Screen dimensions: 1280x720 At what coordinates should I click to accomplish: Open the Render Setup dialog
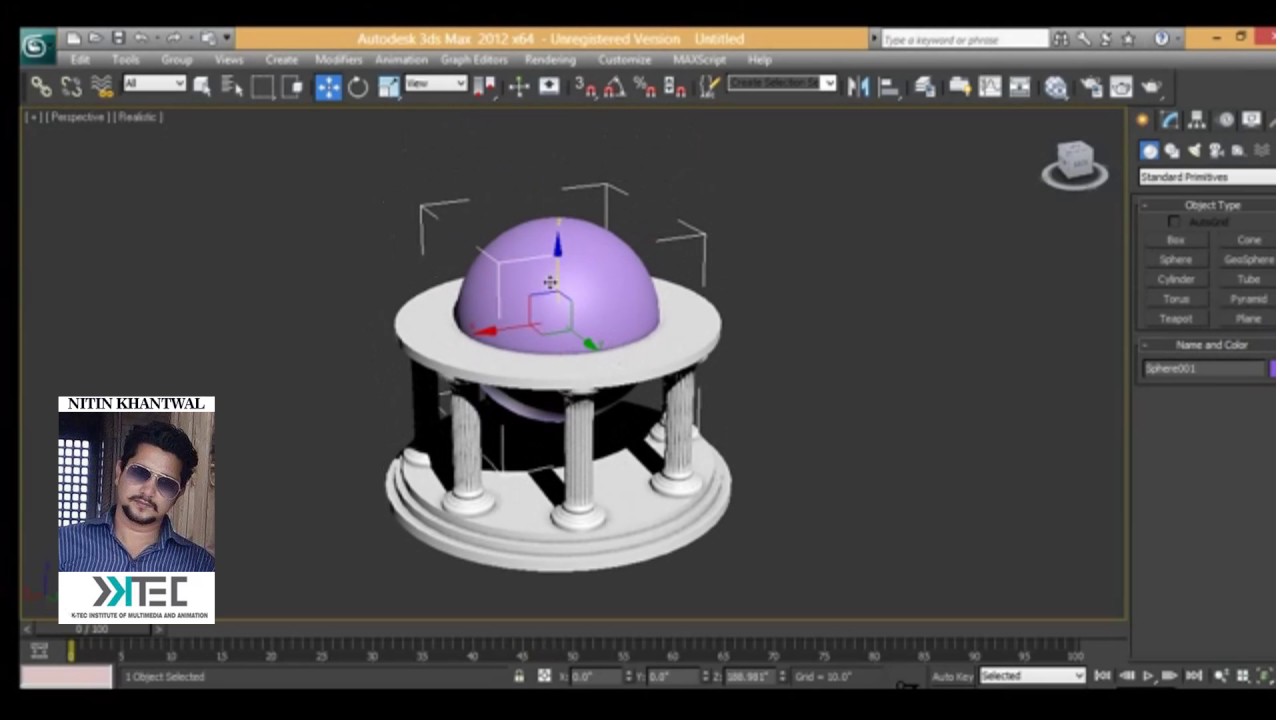(x=1091, y=87)
